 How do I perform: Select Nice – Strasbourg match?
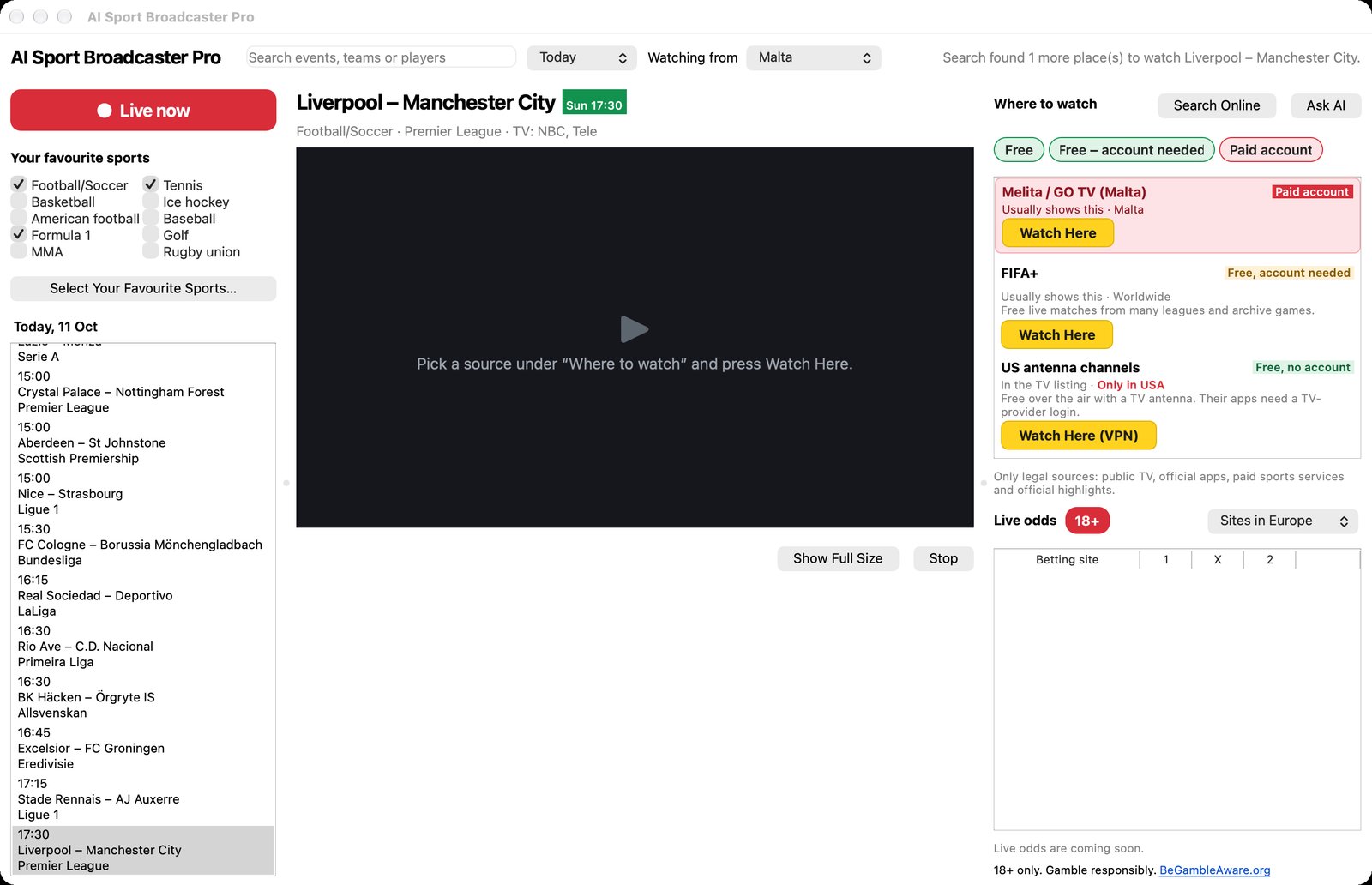143,494
